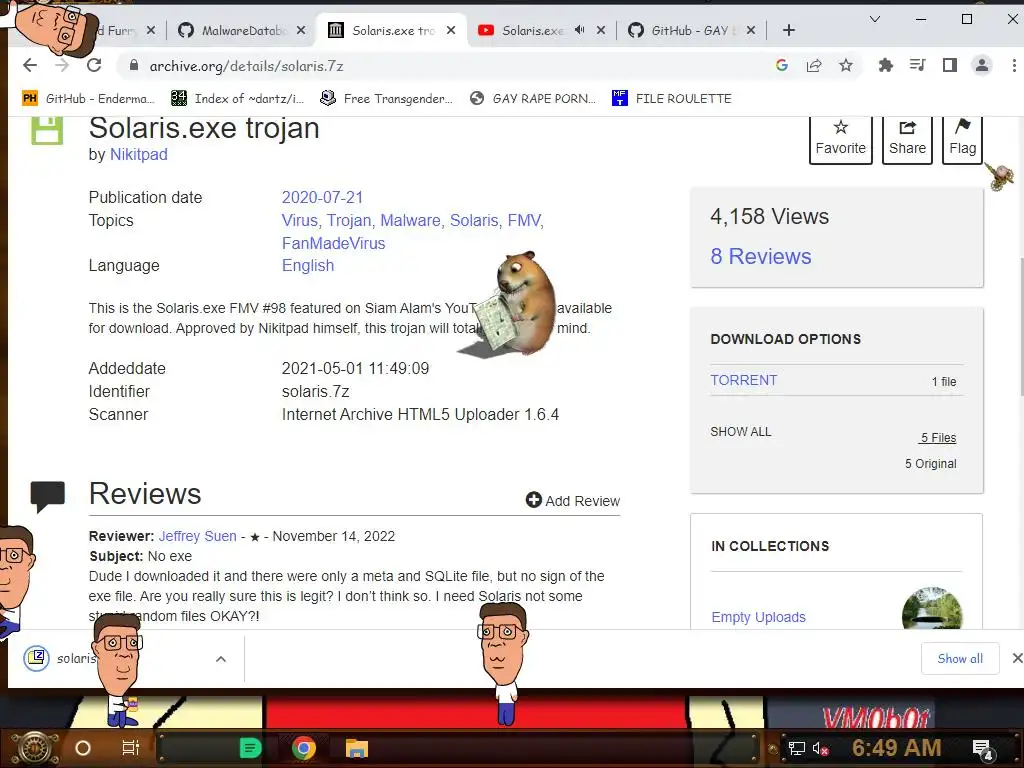The width and height of the screenshot is (1024, 768).
Task: Open the Extensions puzzle icon
Action: [886, 65]
